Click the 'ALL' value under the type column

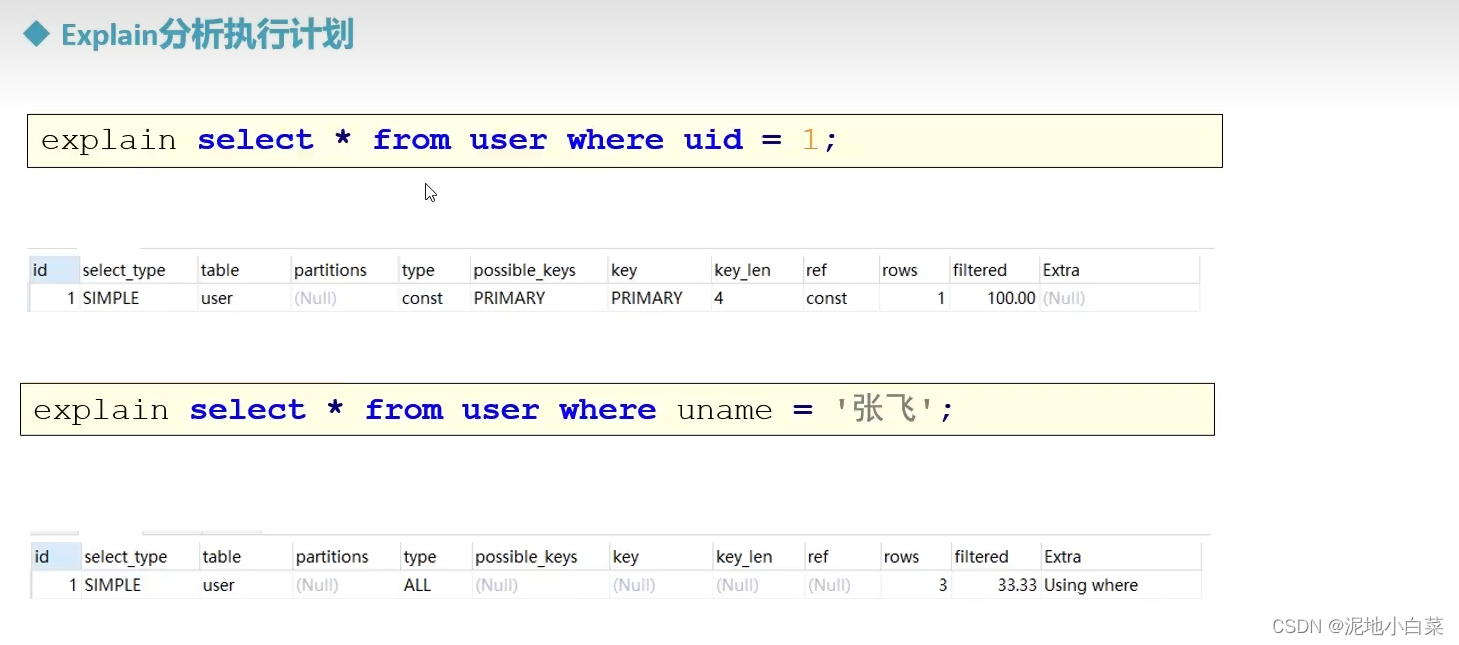tap(418, 585)
